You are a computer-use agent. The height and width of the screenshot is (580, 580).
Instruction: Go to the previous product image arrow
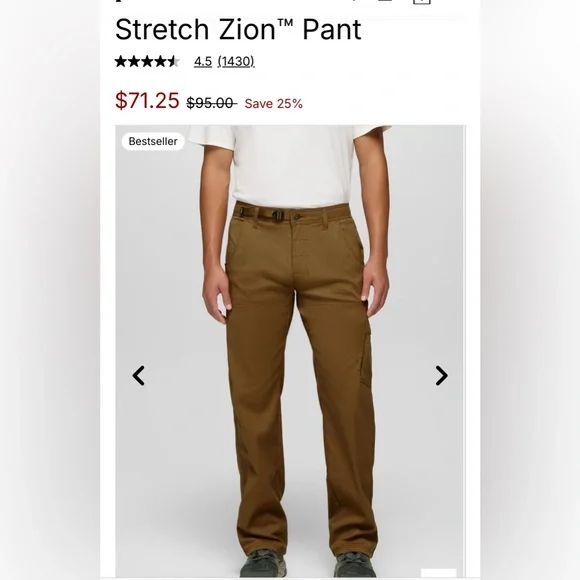pyautogui.click(x=139, y=376)
